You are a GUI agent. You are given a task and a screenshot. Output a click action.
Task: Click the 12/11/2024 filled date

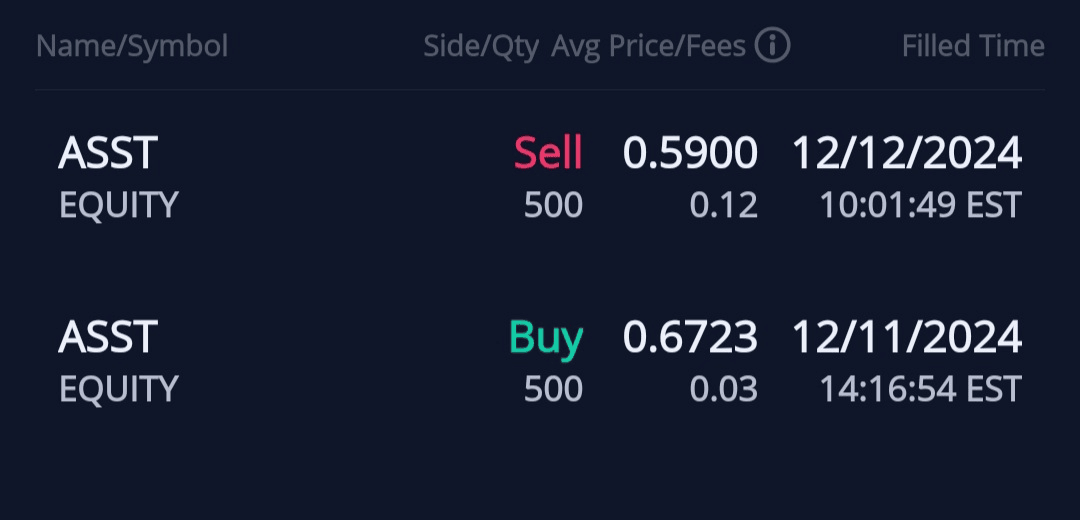pyautogui.click(x=907, y=337)
